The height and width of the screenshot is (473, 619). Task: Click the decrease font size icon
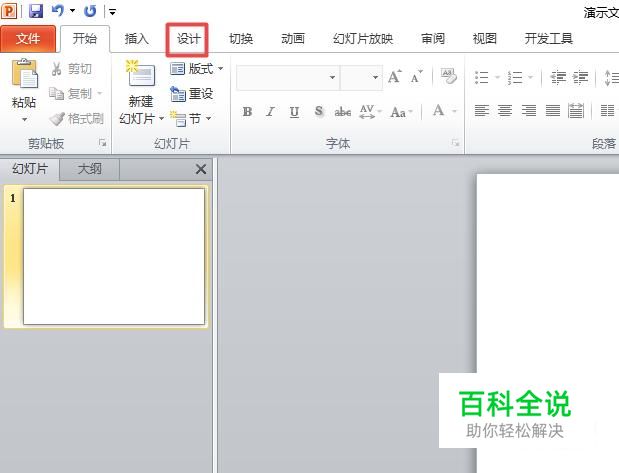point(416,77)
